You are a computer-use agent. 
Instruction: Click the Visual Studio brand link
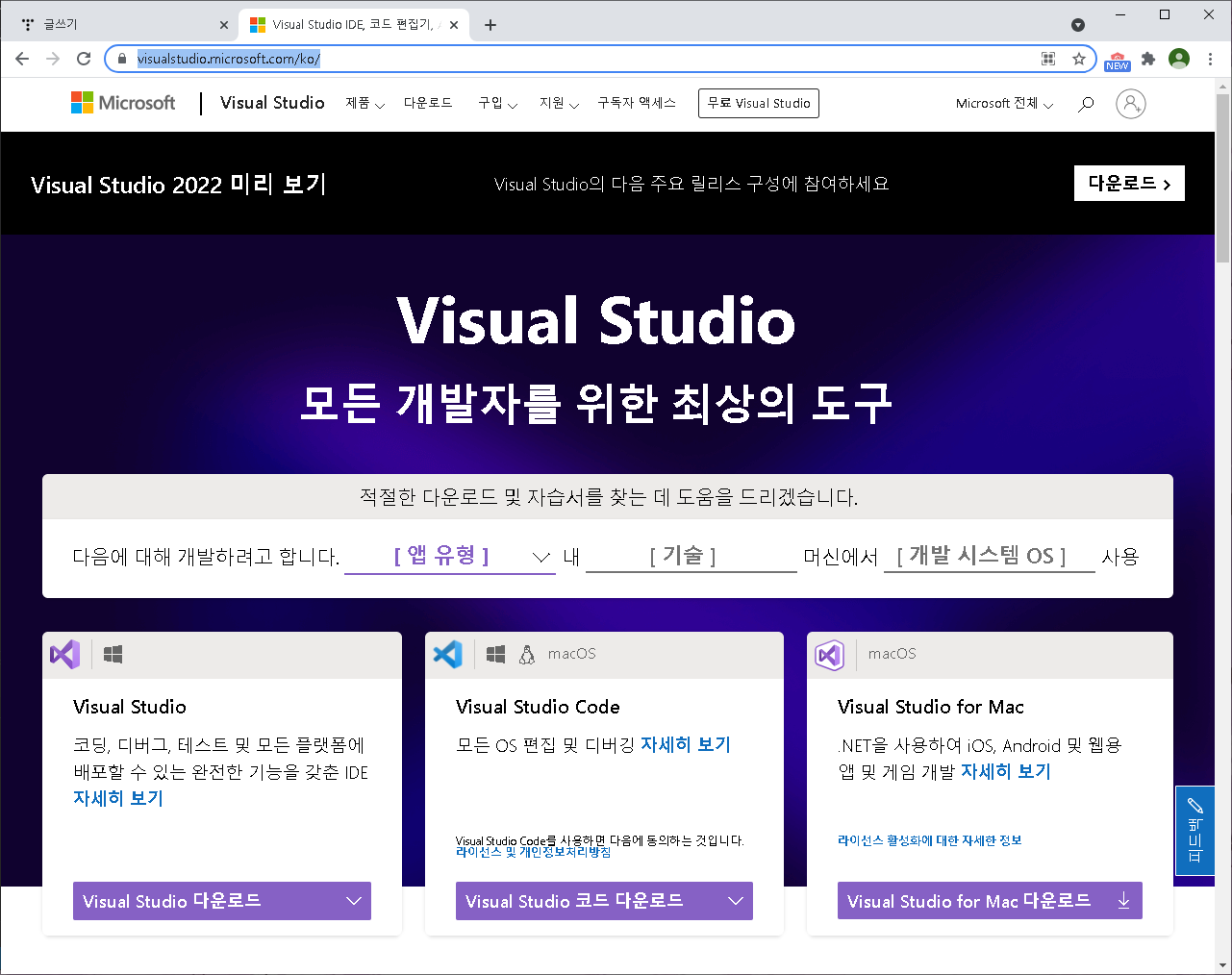272,103
